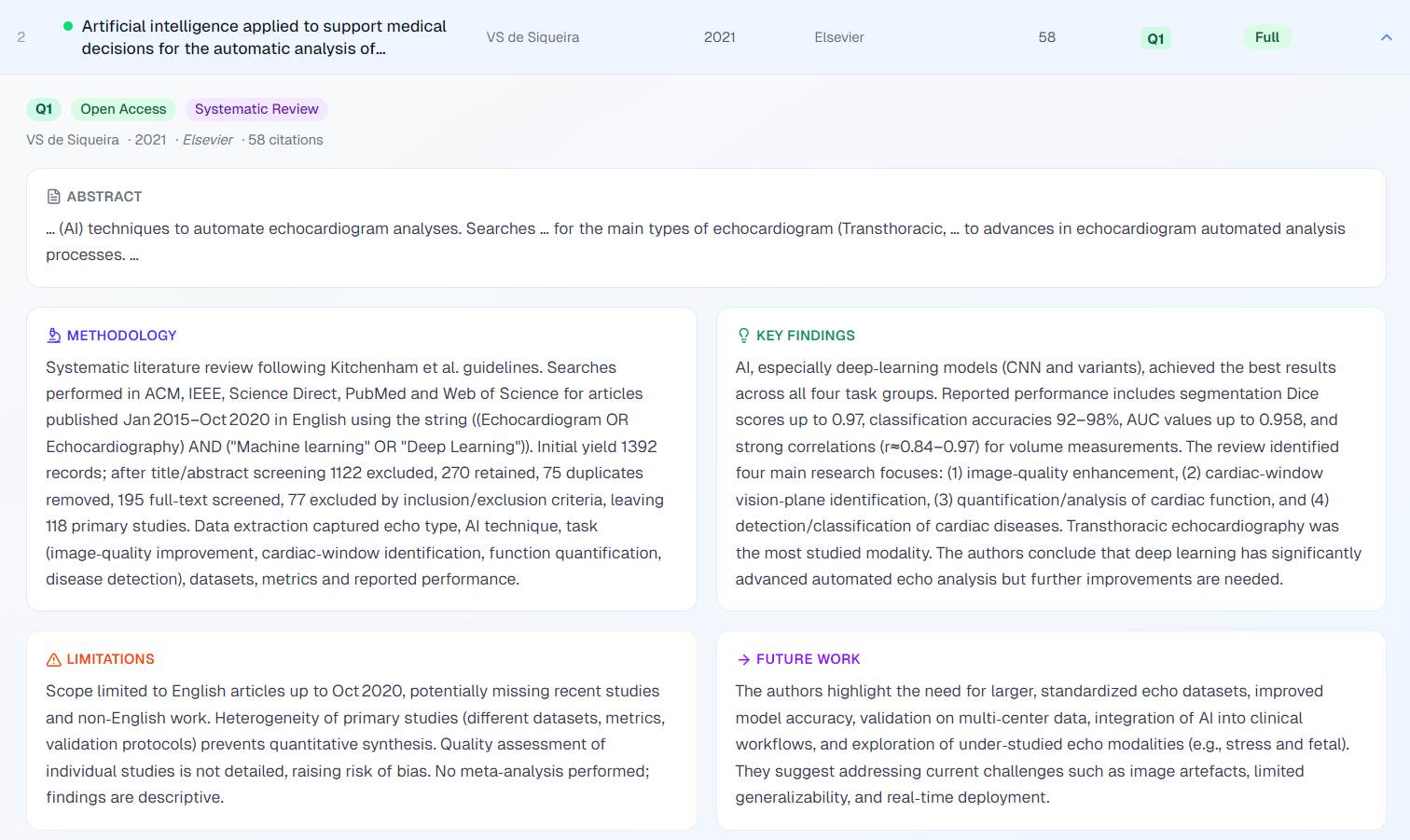Click the Elsevier publisher in table row
Screen dimensions: 1410x840
(838, 37)
